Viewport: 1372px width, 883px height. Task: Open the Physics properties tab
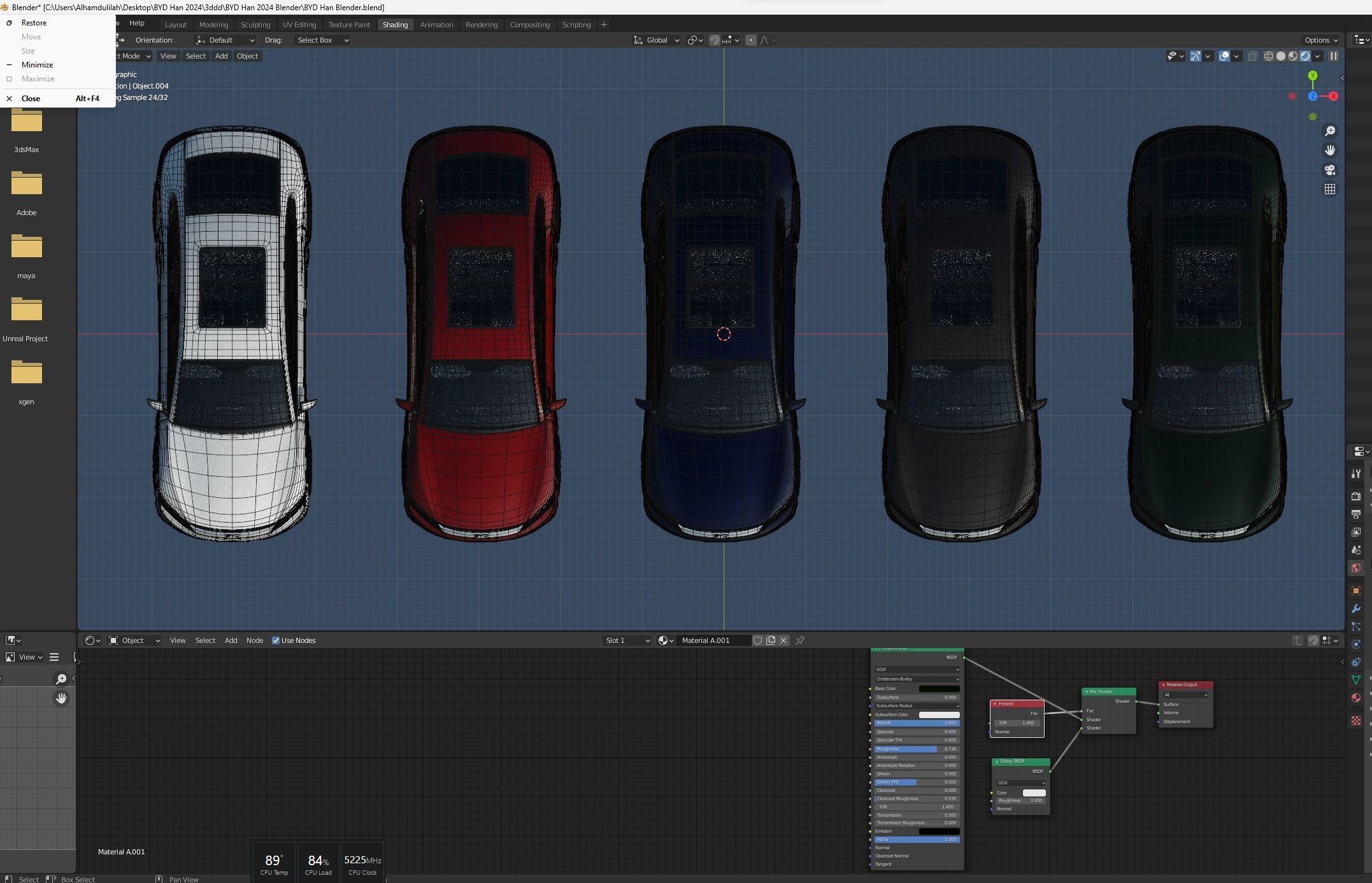coord(1355,644)
